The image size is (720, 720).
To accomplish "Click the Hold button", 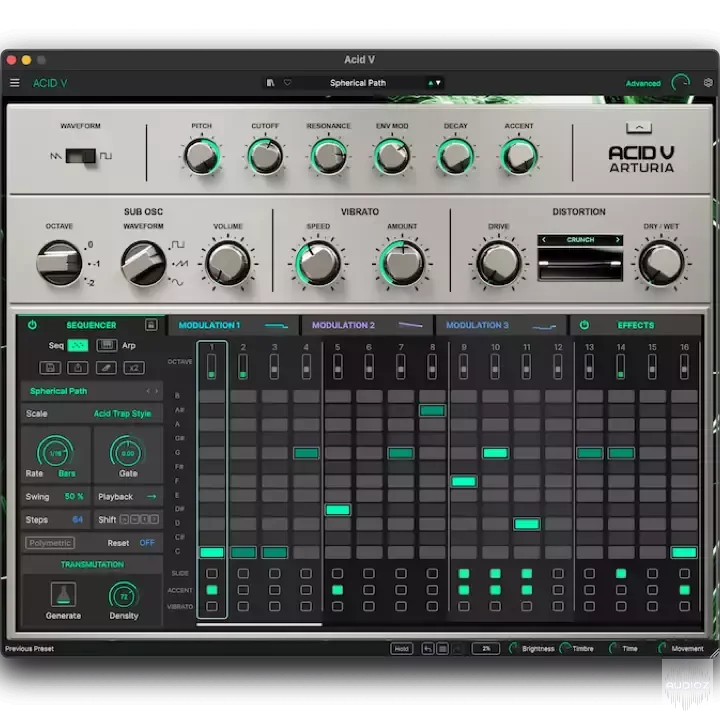I will [401, 648].
